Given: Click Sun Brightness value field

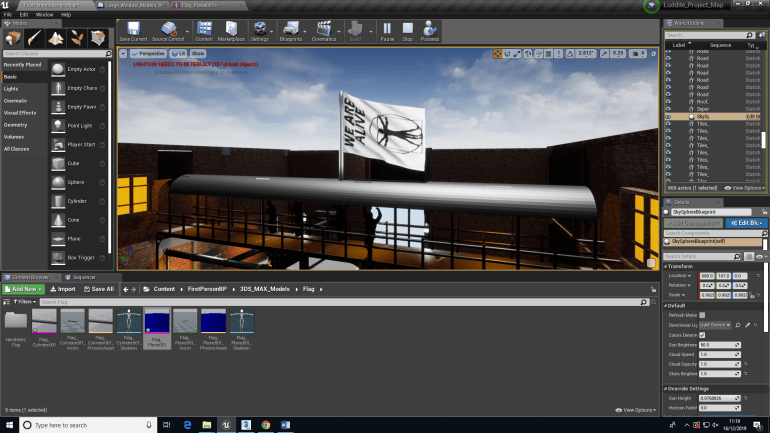Looking at the screenshot, I should [x=719, y=345].
